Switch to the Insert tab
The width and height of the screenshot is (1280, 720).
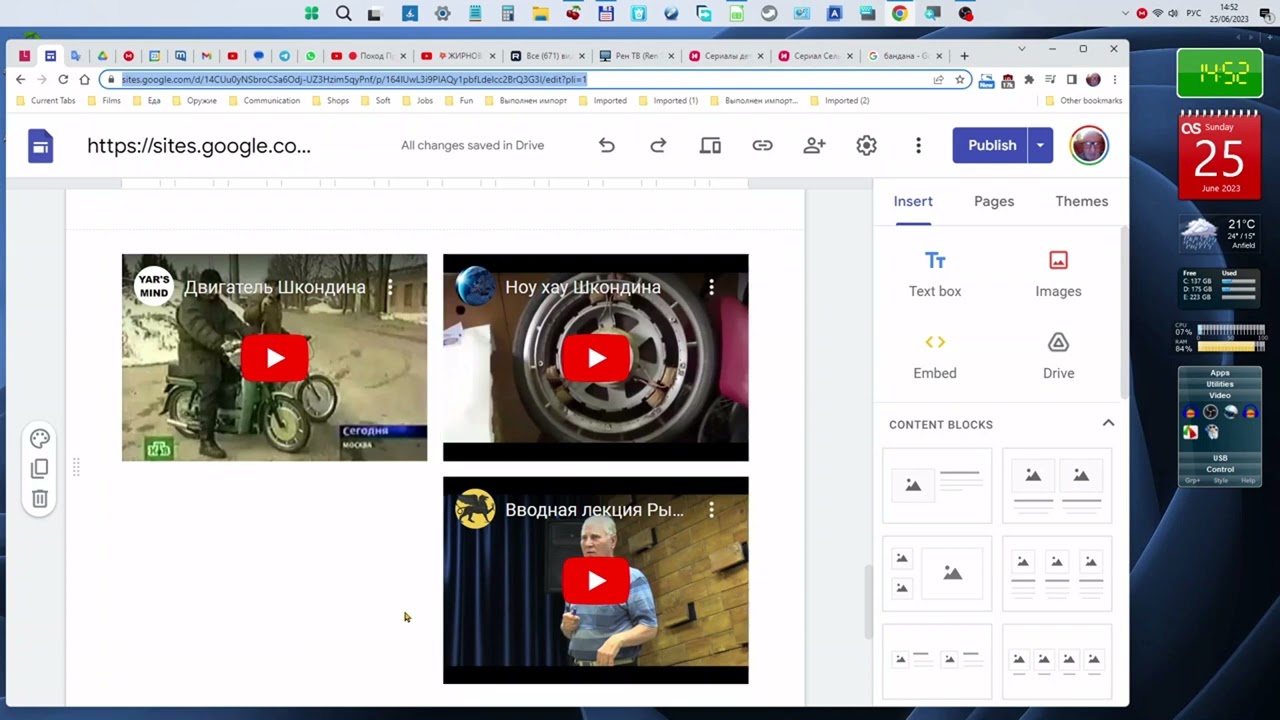tap(913, 201)
